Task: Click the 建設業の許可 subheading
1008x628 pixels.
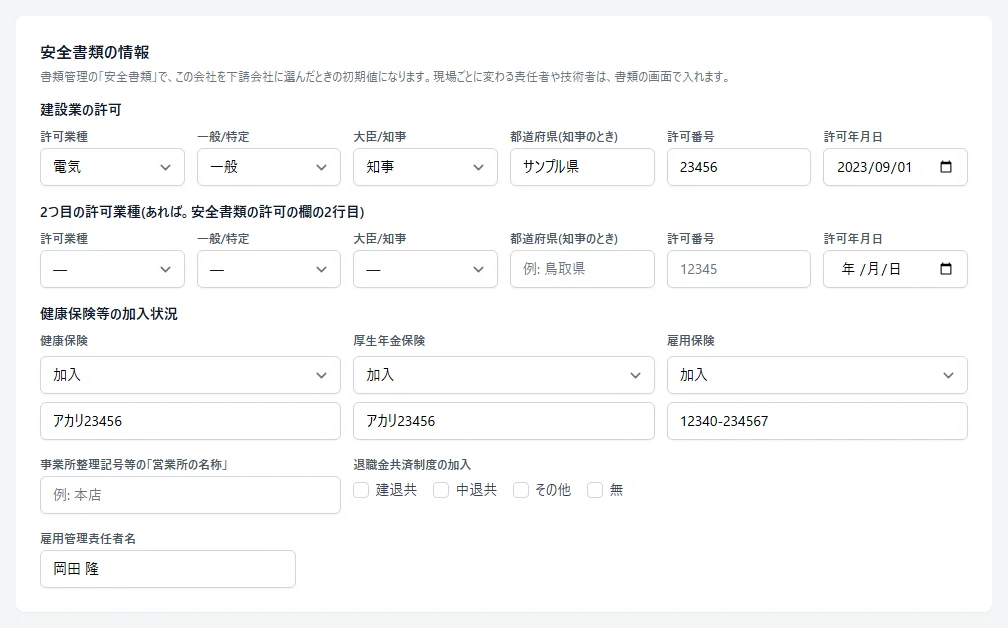Action: (x=81, y=110)
